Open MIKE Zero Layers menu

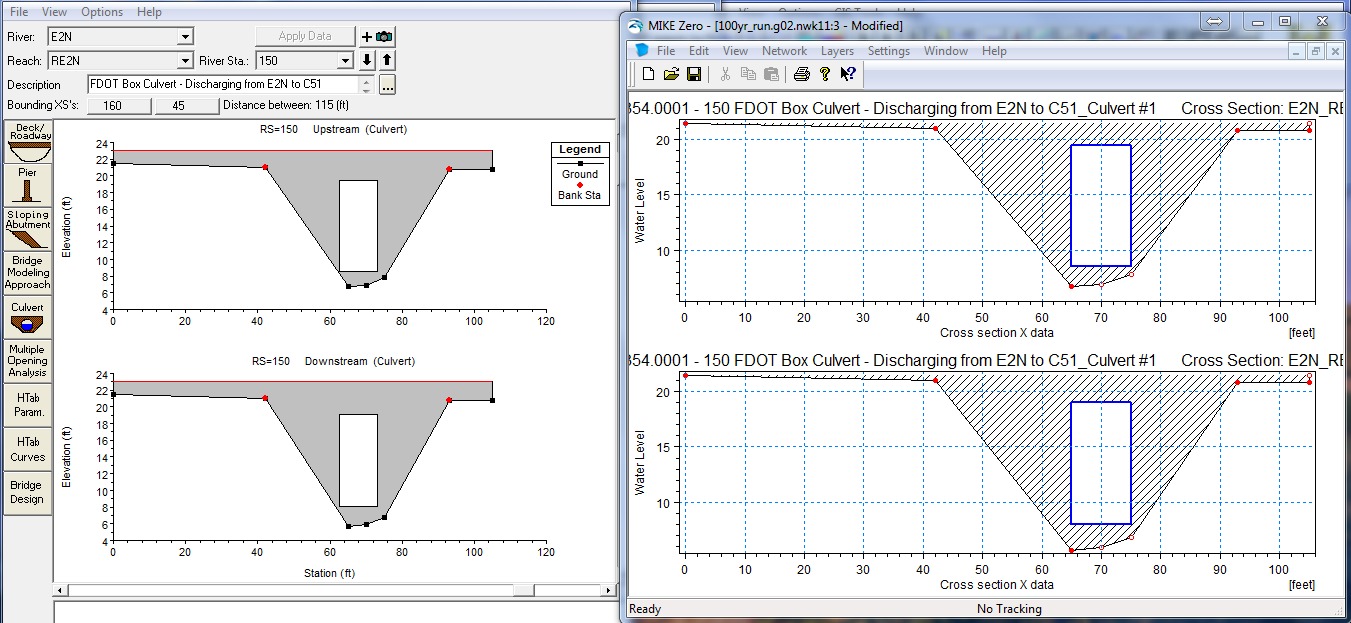(837, 51)
